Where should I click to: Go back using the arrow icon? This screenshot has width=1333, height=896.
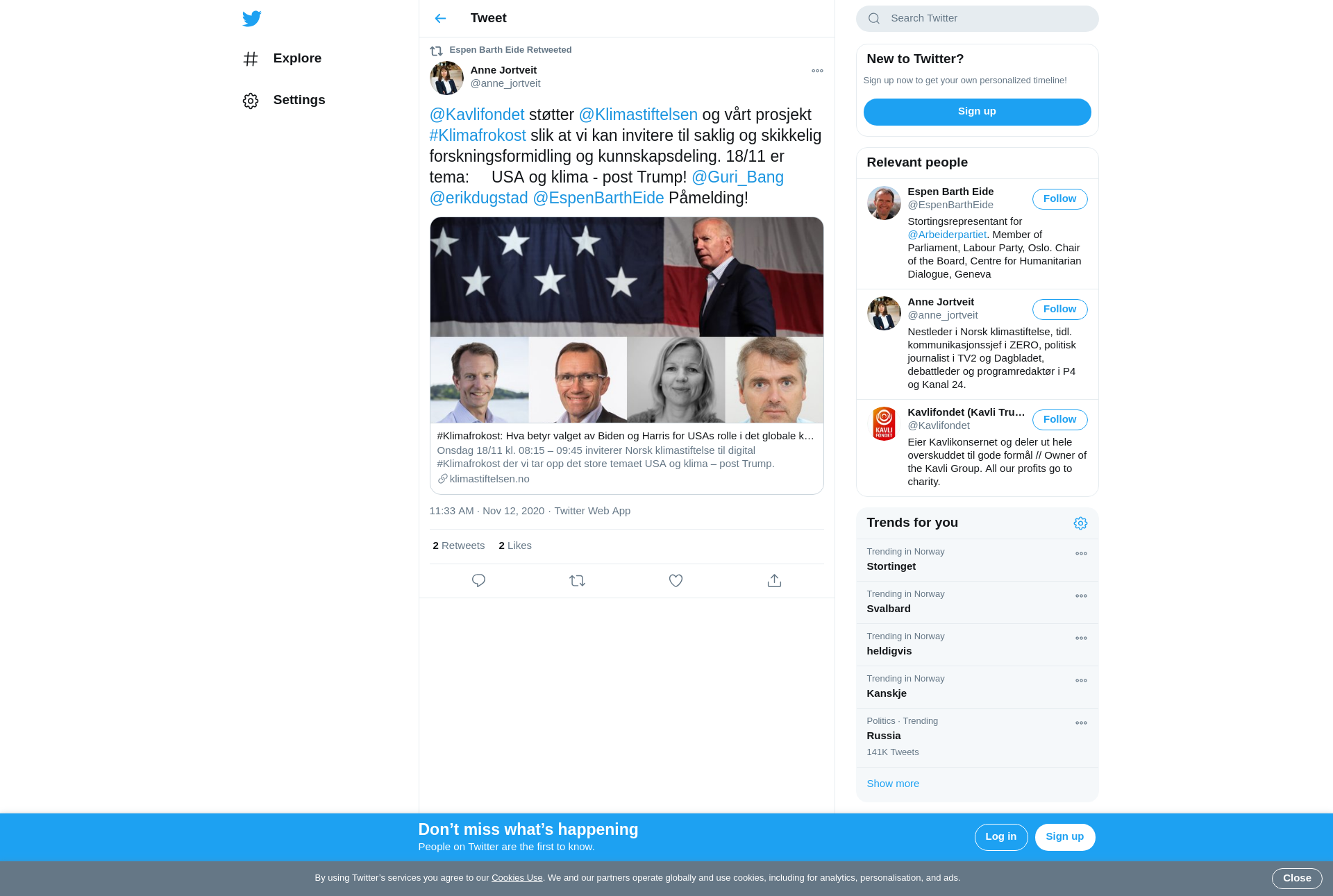(x=440, y=19)
